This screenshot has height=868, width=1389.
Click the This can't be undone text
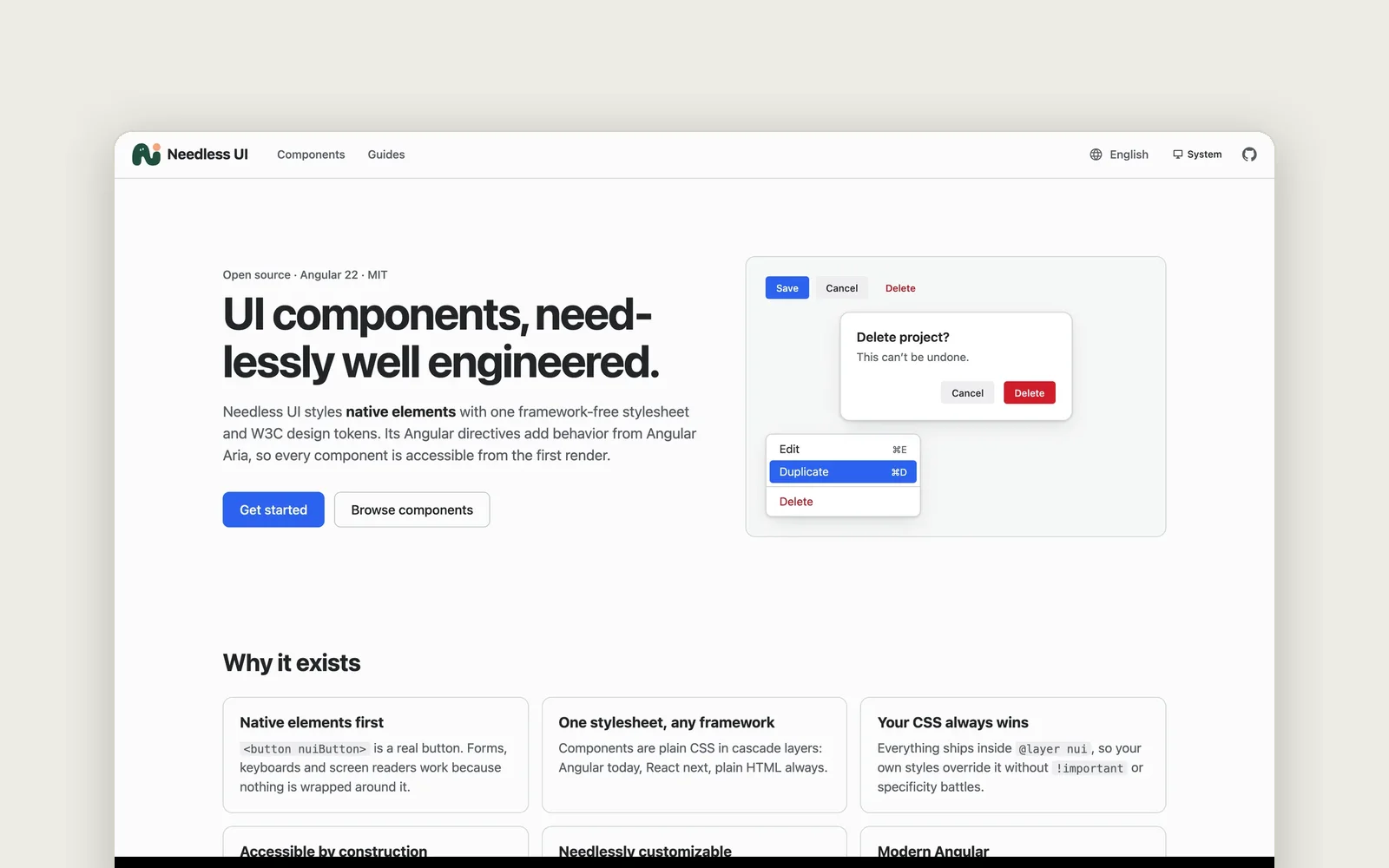pyautogui.click(x=912, y=358)
